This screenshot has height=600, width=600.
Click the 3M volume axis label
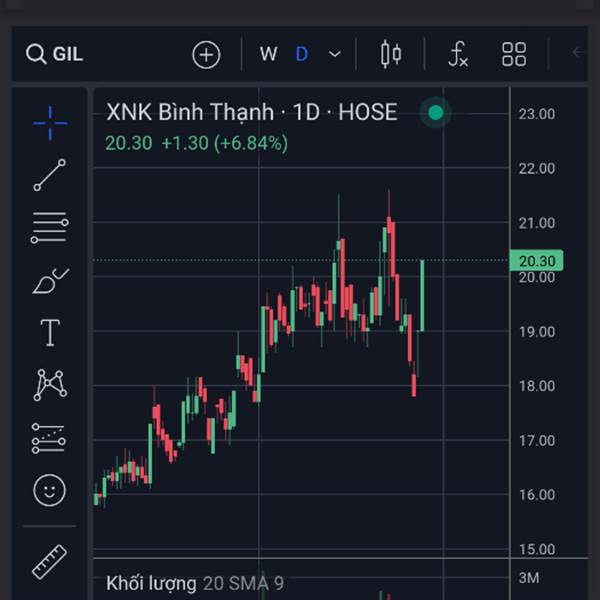coord(529,578)
